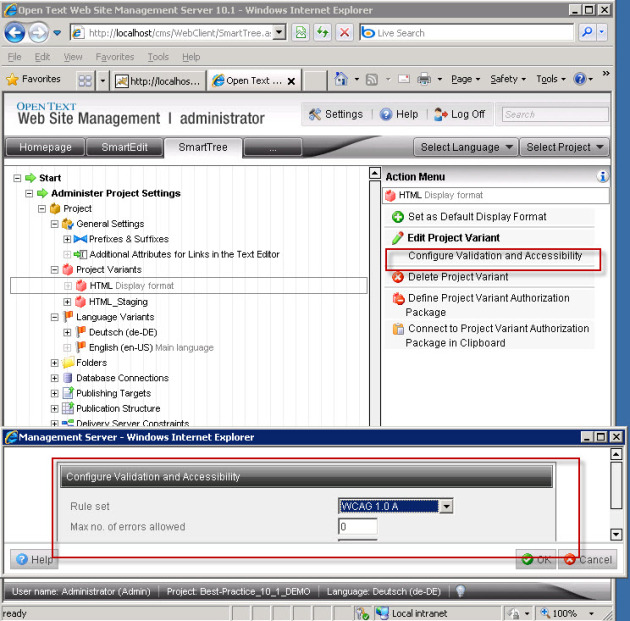Click the OpenText Search field
630x621 pixels.
[555, 114]
